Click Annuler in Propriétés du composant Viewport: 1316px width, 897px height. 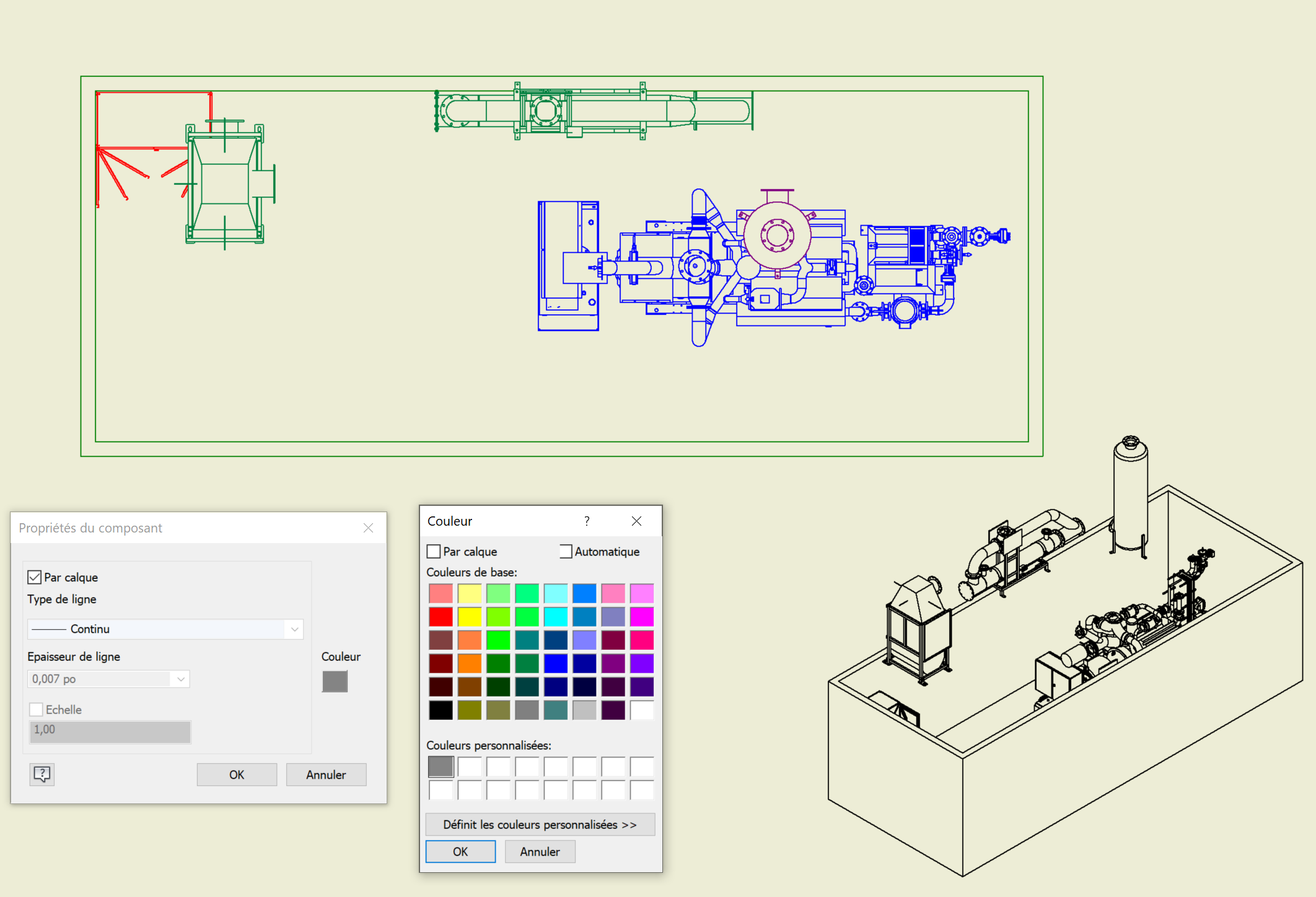click(326, 774)
